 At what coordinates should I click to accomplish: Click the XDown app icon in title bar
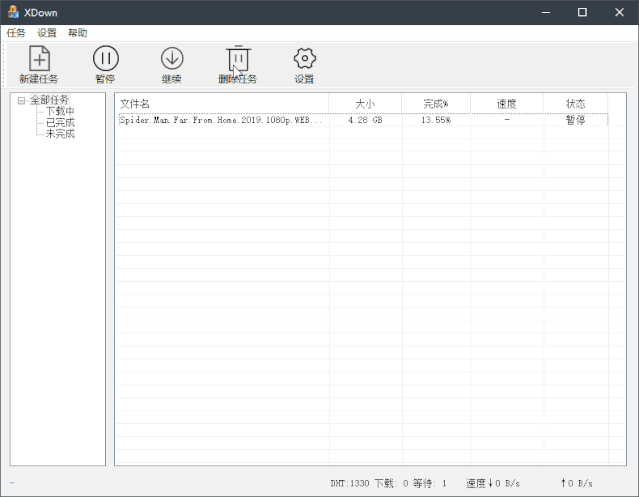[x=13, y=12]
